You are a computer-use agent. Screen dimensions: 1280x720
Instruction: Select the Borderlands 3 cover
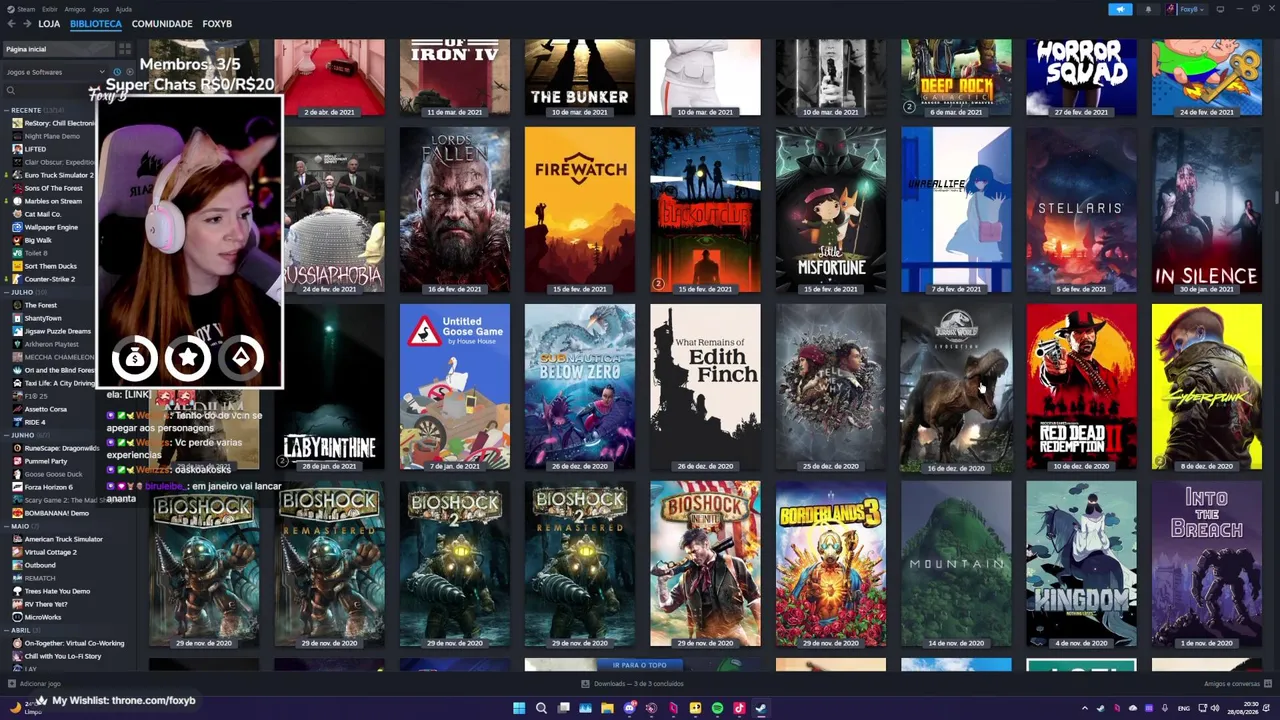click(x=831, y=564)
